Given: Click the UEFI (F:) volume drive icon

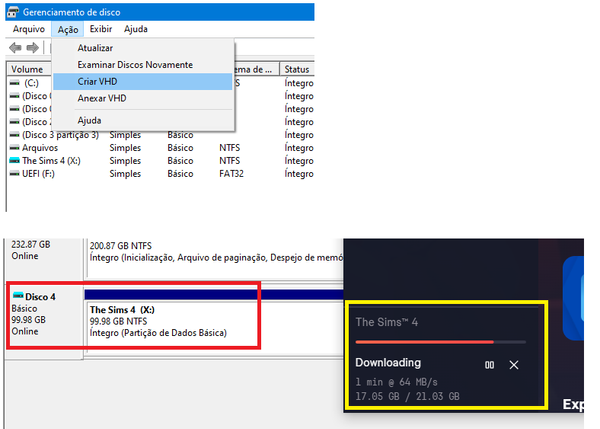Looking at the screenshot, I should click(x=15, y=174).
